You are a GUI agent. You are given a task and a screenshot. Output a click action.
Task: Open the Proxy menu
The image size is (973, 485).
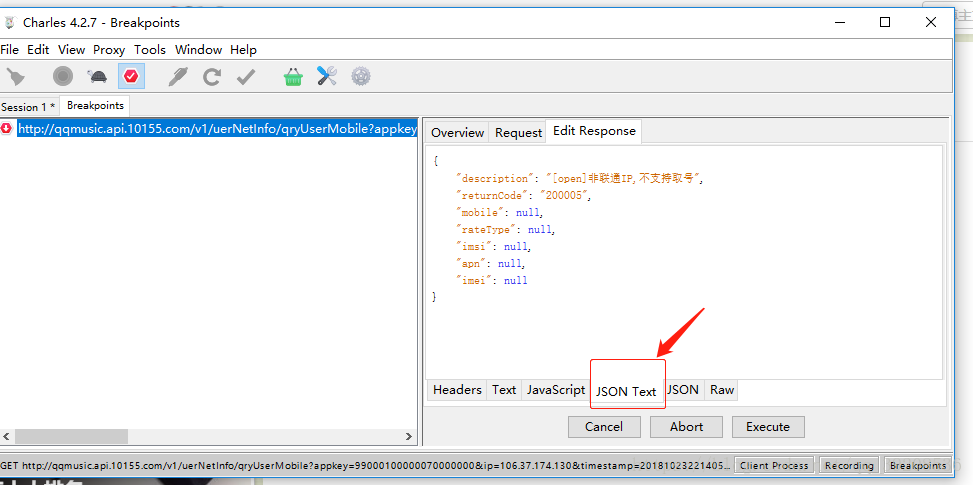[x=109, y=50]
